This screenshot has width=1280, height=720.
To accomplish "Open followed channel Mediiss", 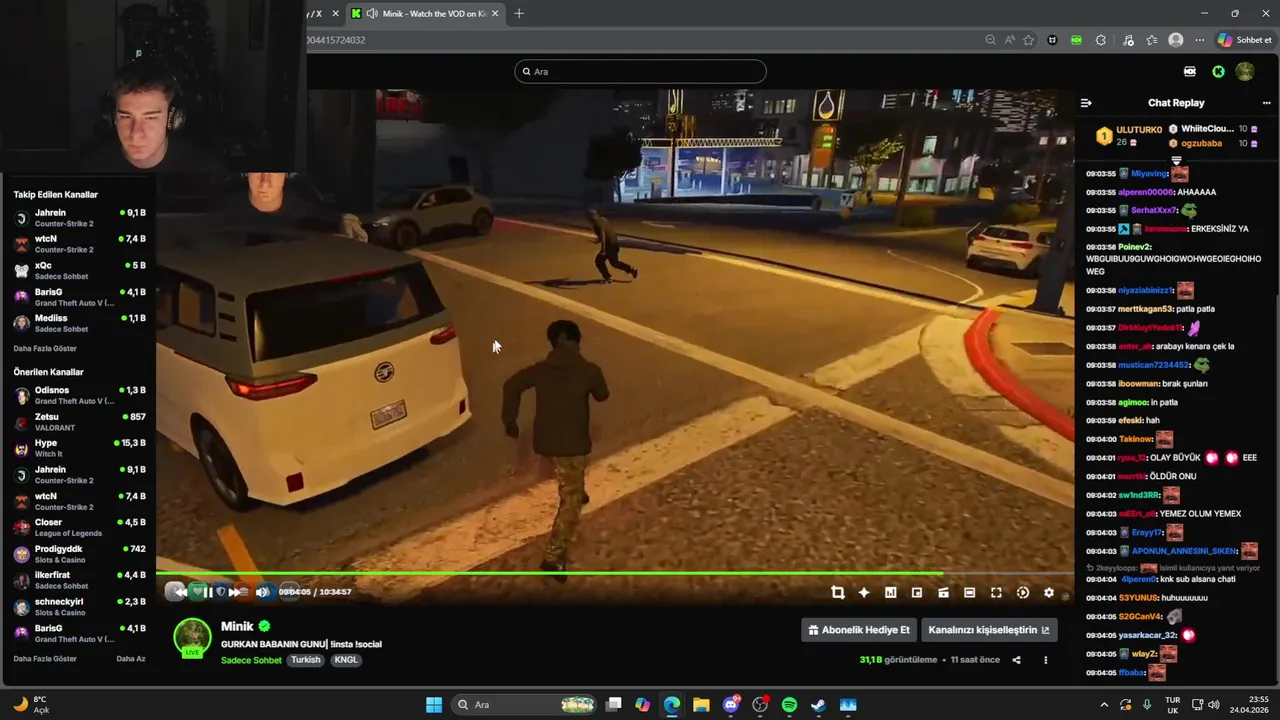I will (x=80, y=323).
